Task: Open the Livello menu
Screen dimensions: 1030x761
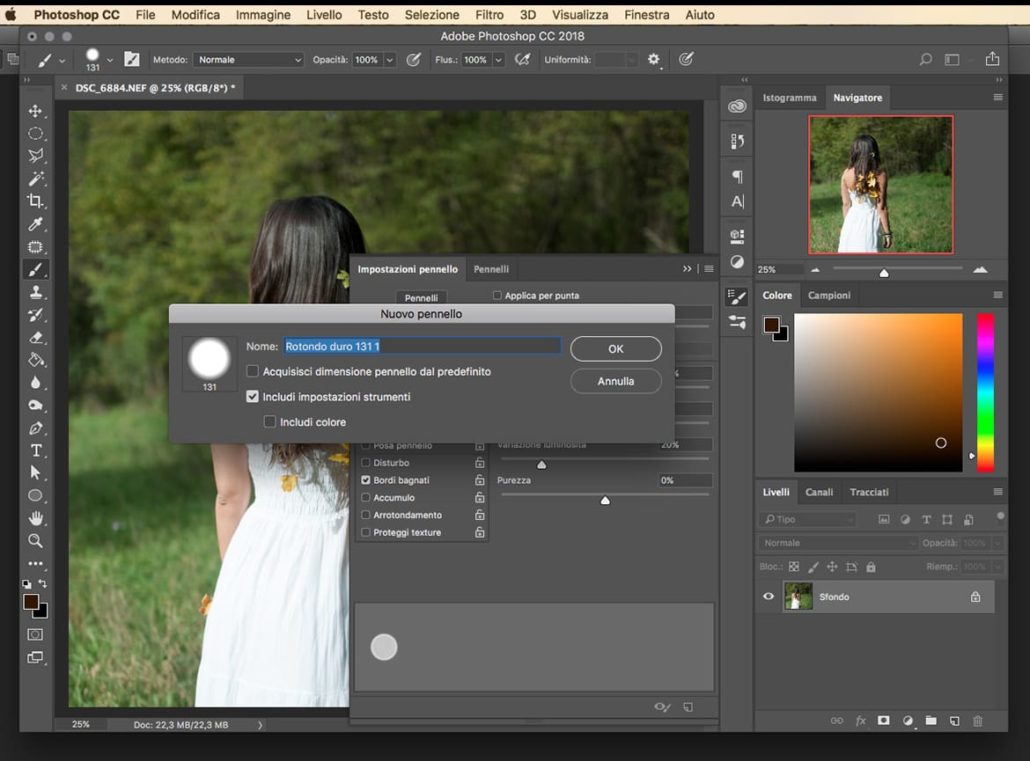Action: pos(324,14)
